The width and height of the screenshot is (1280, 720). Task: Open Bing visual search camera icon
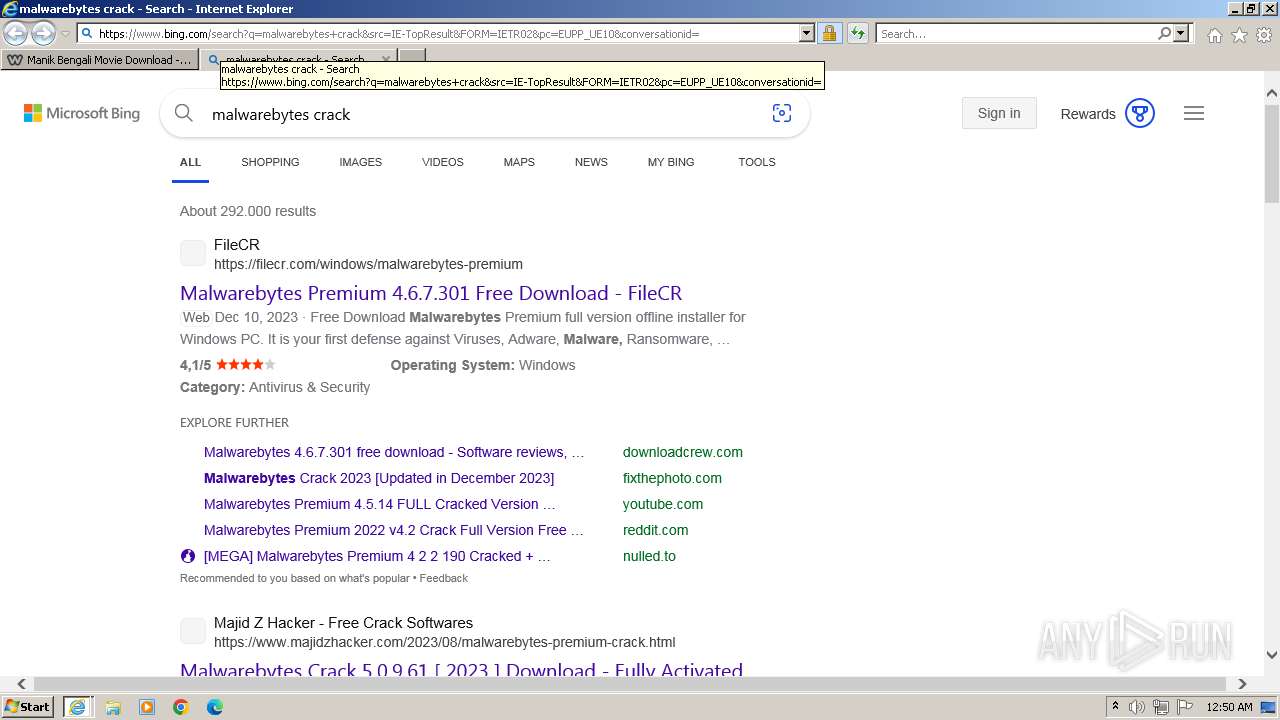(x=782, y=113)
